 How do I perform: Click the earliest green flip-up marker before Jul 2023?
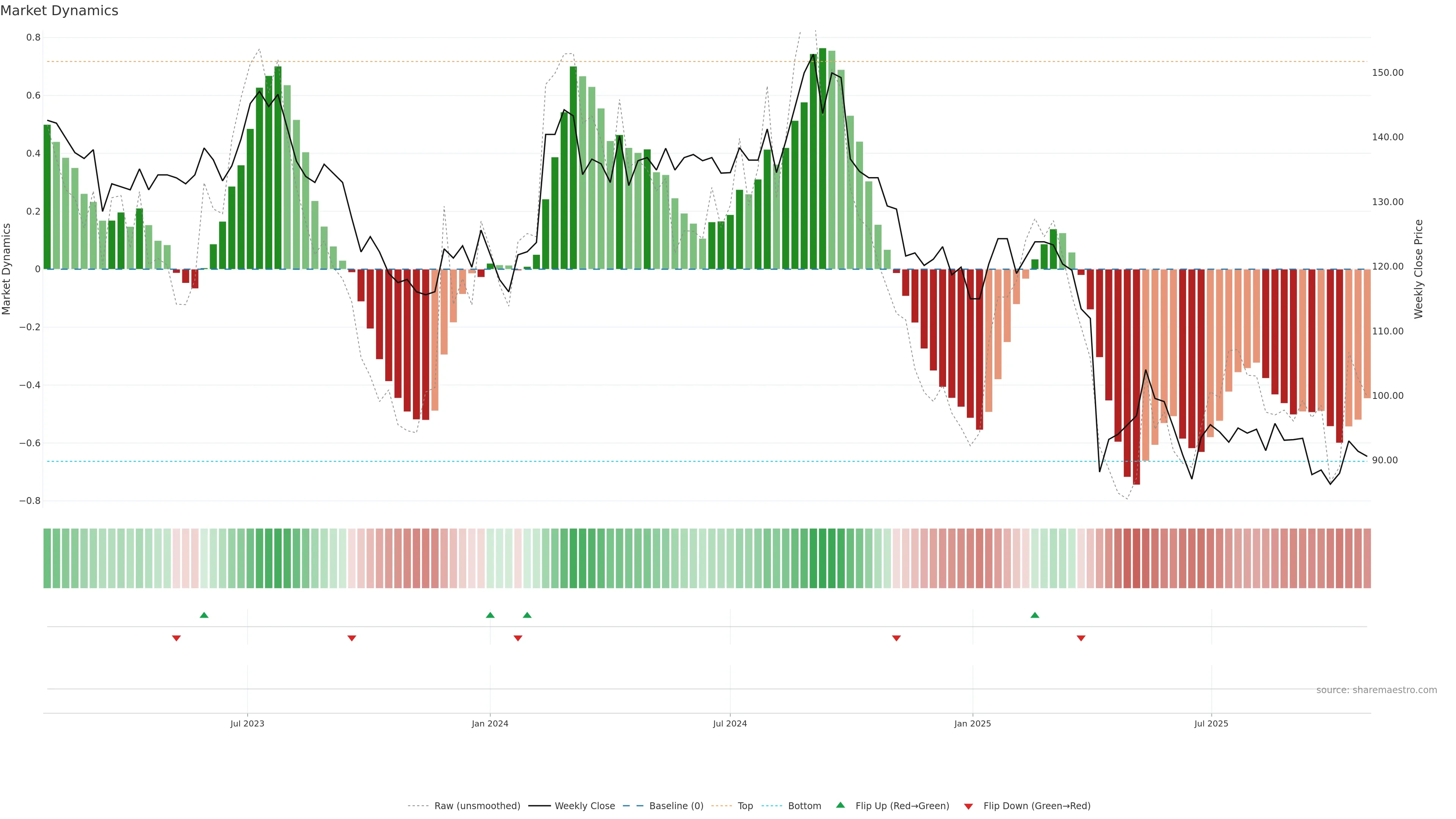pos(204,615)
